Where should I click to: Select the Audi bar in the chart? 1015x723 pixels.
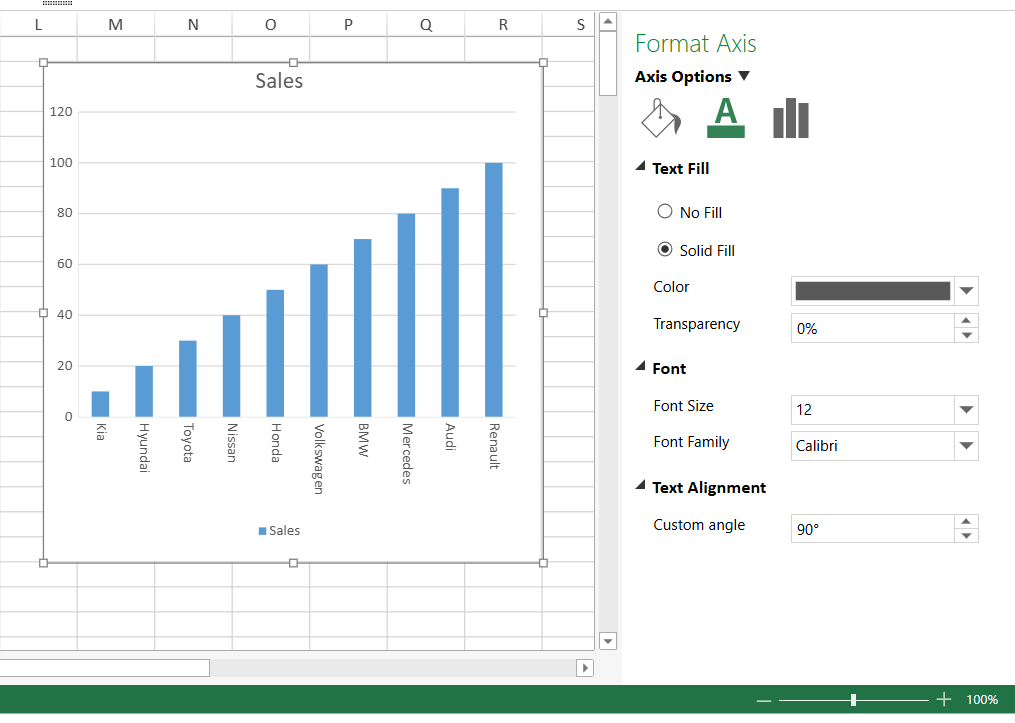click(450, 302)
